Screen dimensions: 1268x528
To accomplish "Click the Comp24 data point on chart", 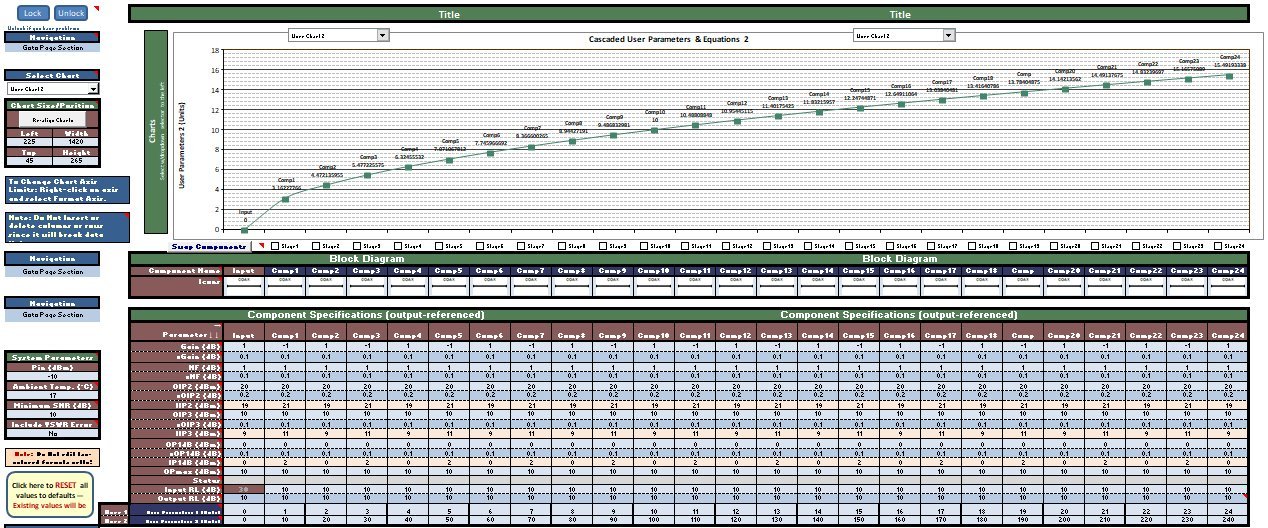I will [x=1229, y=76].
